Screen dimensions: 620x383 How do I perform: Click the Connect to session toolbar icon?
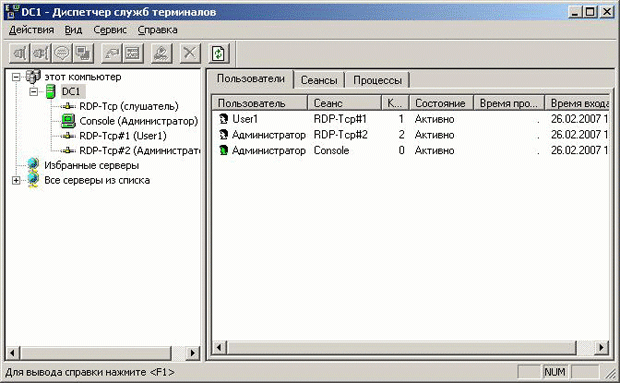click(x=19, y=53)
